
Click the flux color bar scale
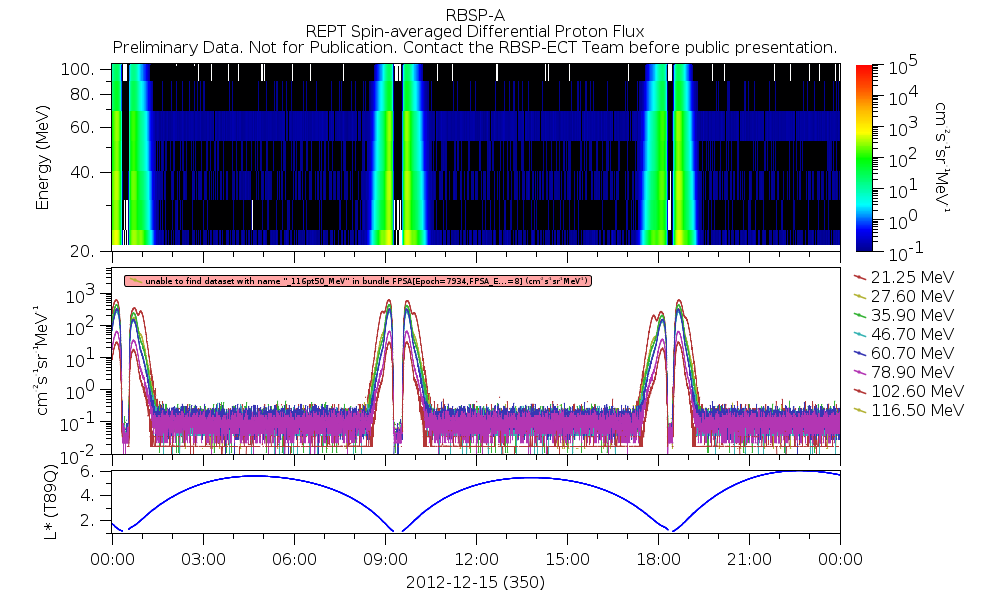pos(864,155)
